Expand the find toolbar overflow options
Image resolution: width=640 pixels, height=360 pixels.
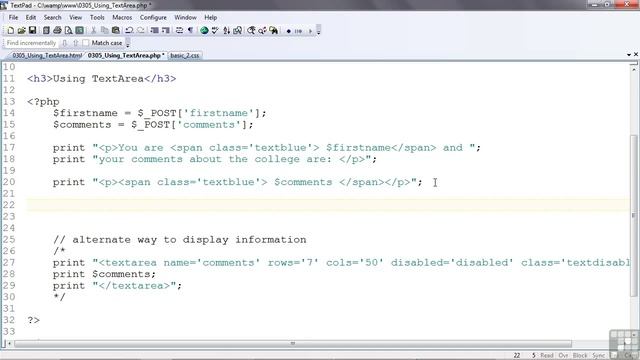click(128, 43)
